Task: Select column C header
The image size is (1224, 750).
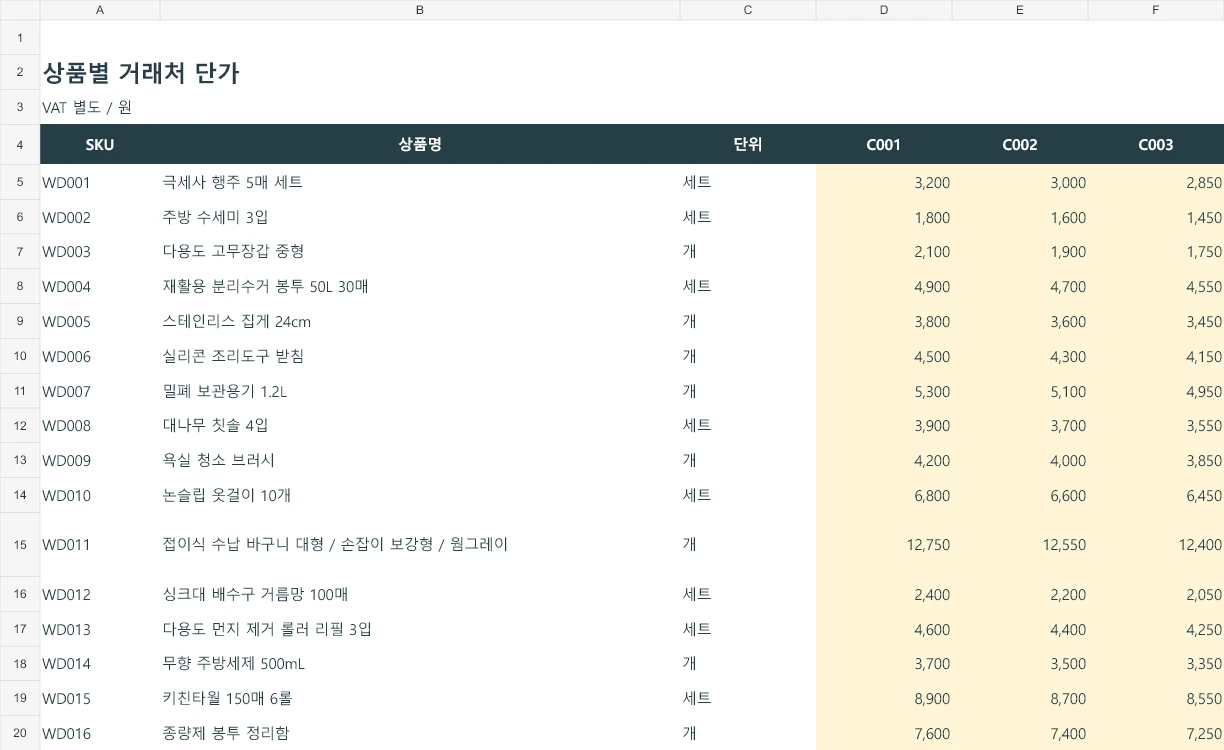Action: pyautogui.click(x=748, y=10)
